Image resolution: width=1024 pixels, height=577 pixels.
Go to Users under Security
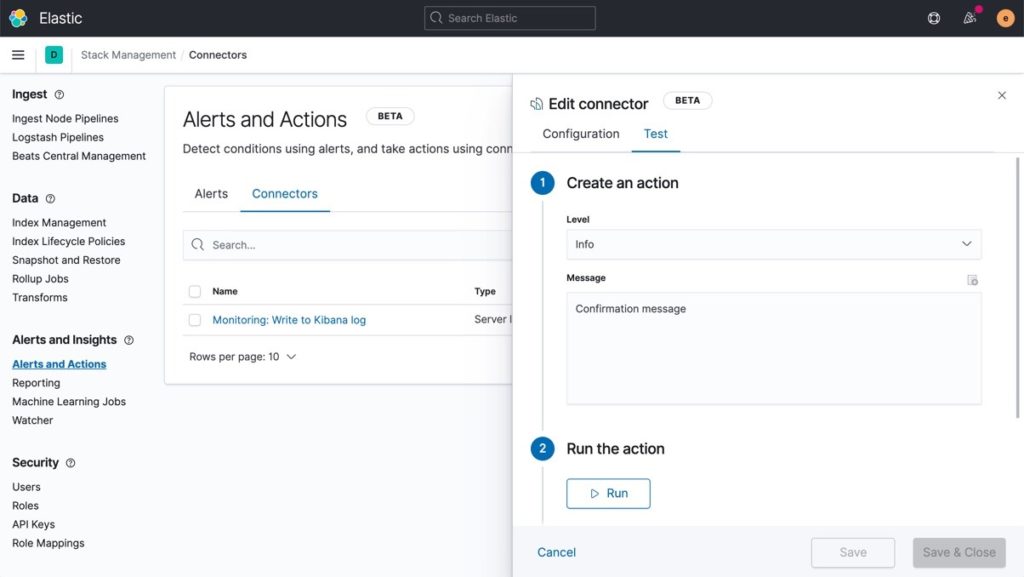pos(26,487)
